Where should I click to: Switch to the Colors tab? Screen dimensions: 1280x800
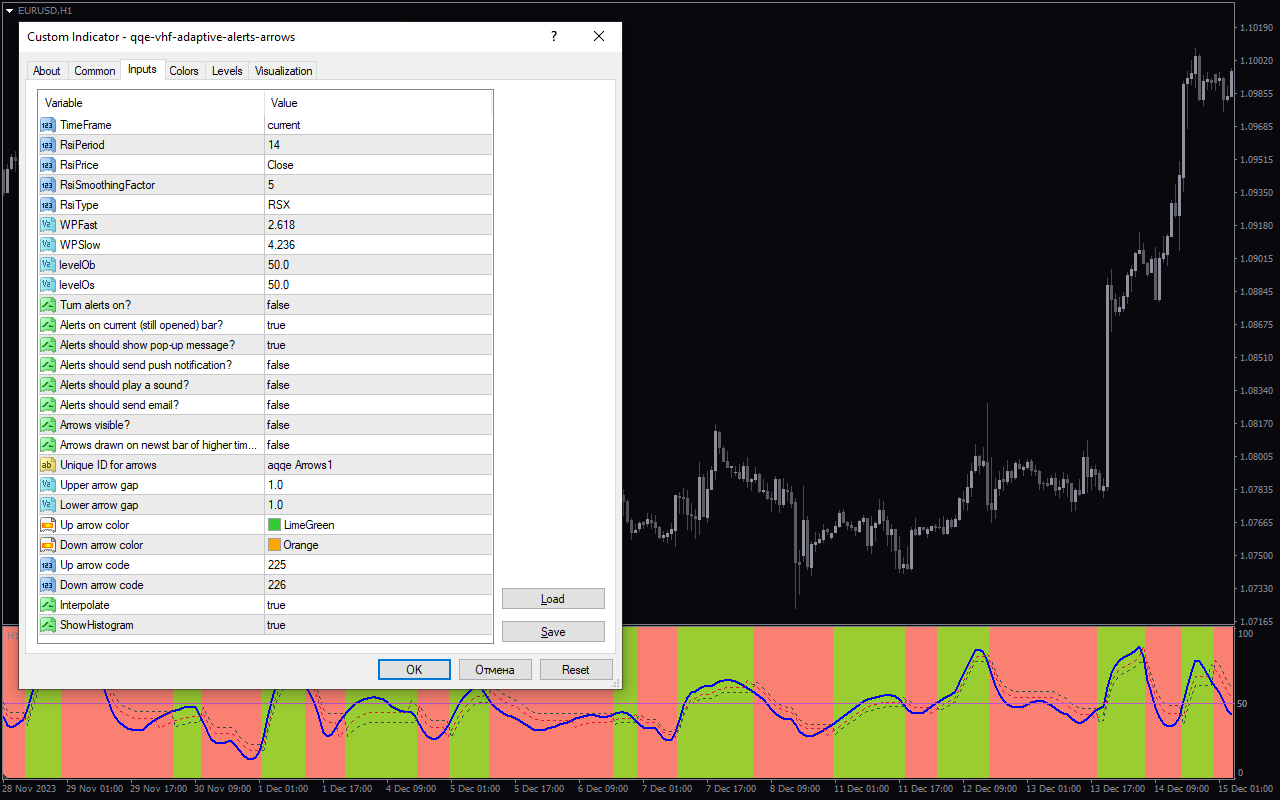(184, 71)
